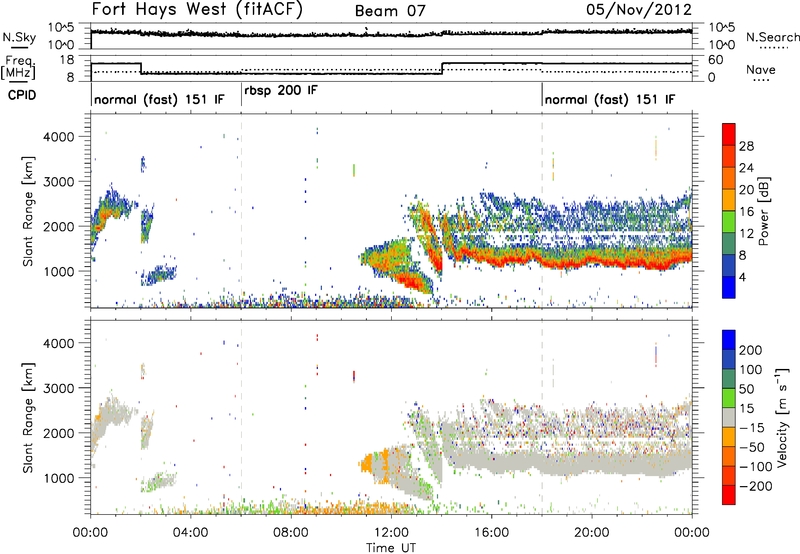The width and height of the screenshot is (800, 554).
Task: Click the 'Power [dB]' colorbar label
Action: (x=763, y=211)
